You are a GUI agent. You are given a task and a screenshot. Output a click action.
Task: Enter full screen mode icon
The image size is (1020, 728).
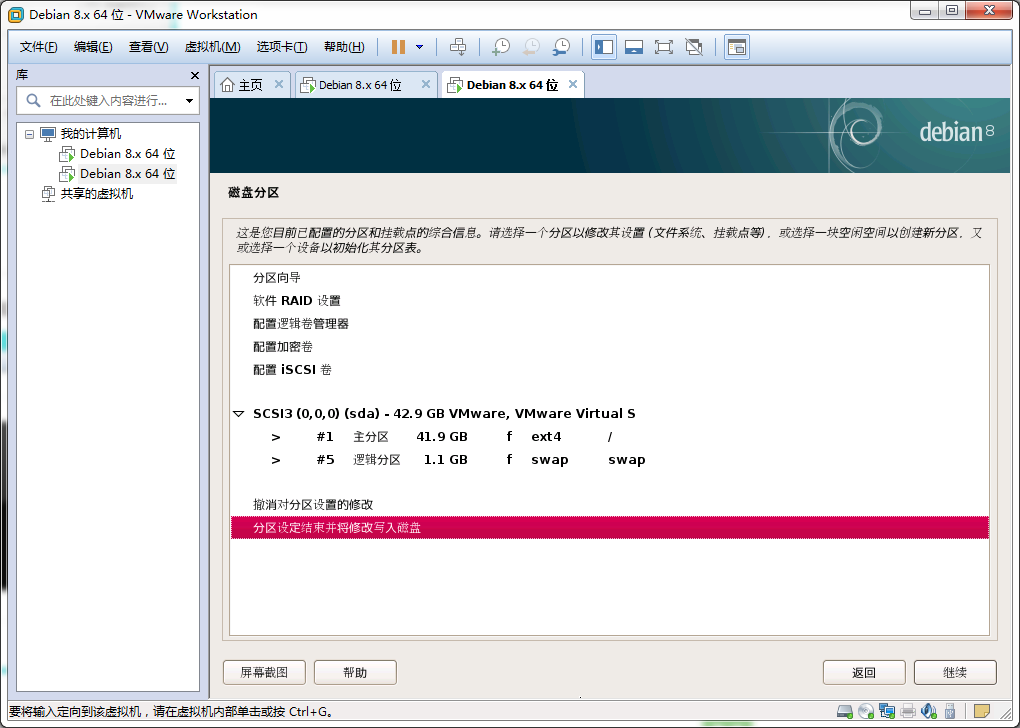pyautogui.click(x=664, y=47)
